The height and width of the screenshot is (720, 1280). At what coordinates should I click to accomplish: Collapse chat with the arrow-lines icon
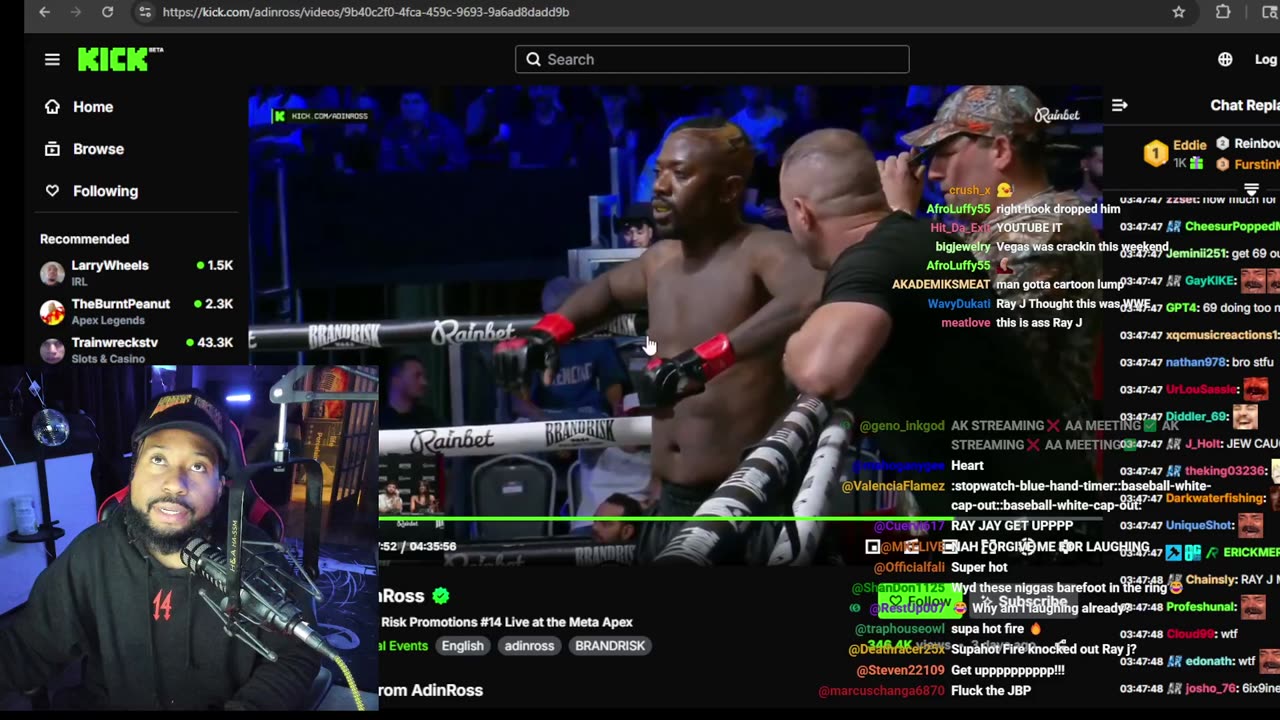click(x=1119, y=105)
